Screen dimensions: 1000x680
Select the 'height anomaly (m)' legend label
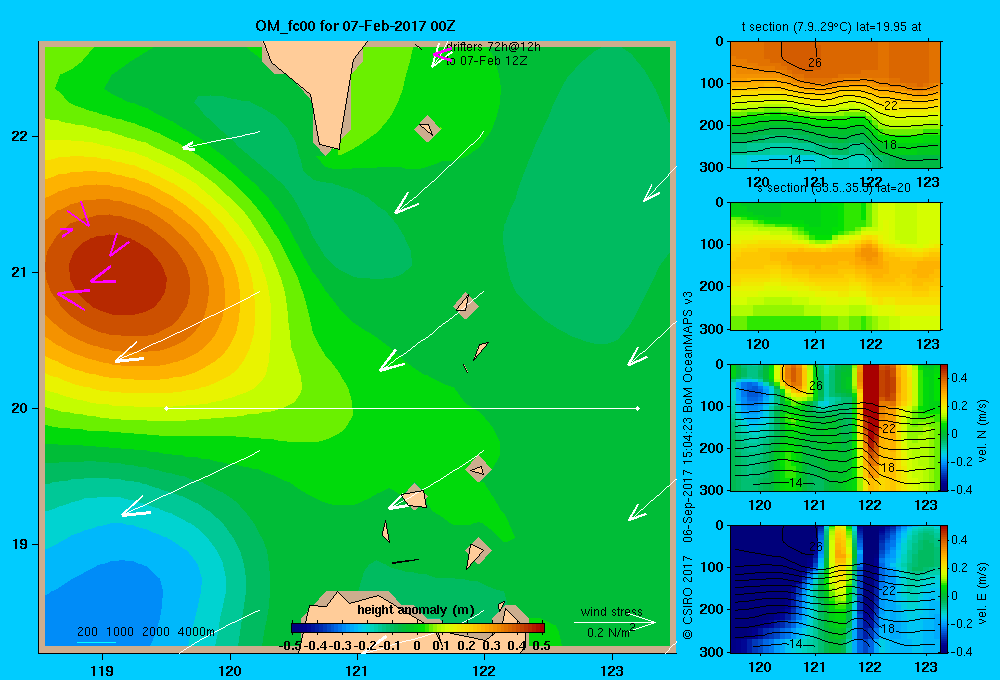coord(416,610)
